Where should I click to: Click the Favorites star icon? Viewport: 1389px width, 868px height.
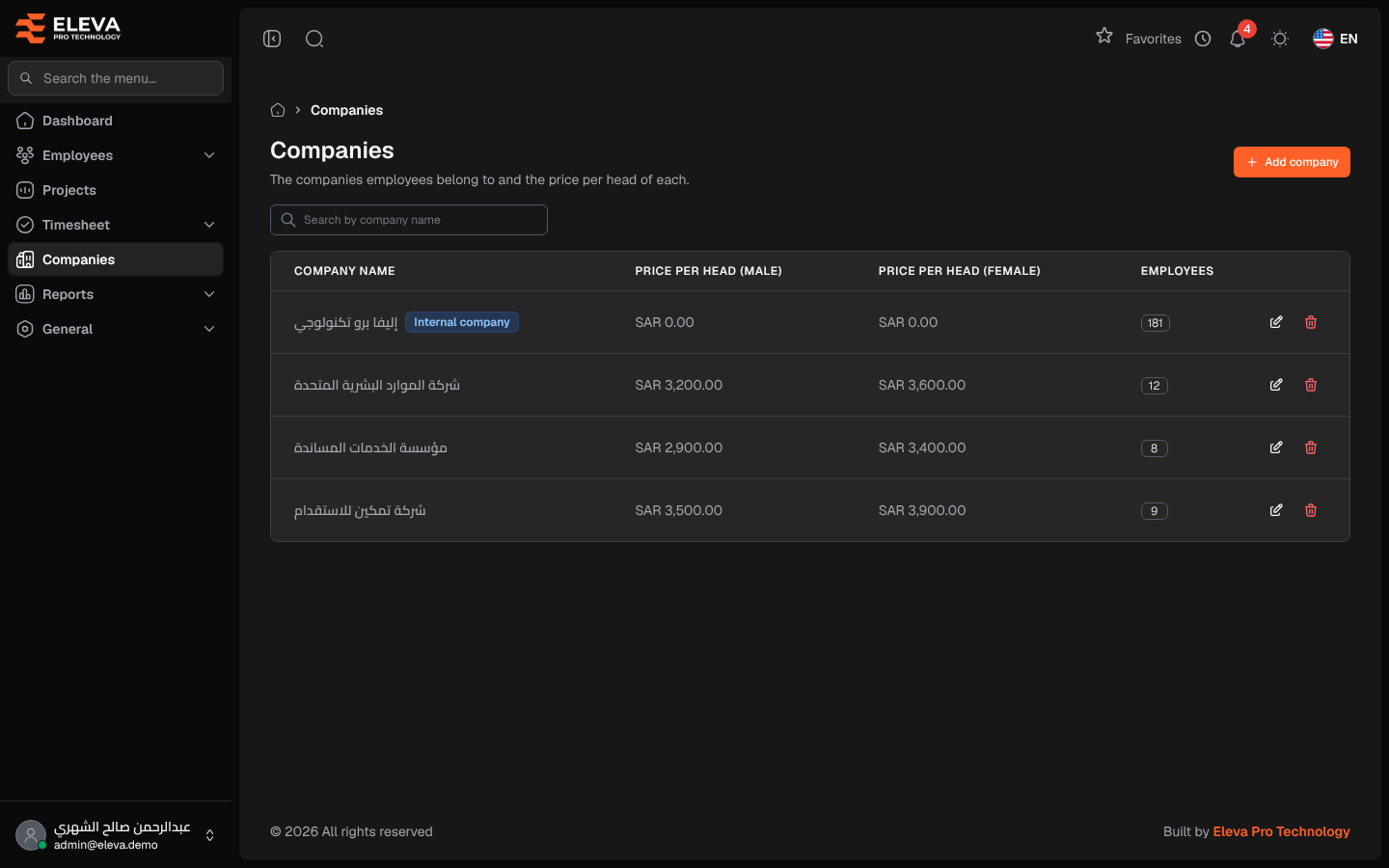click(1104, 37)
